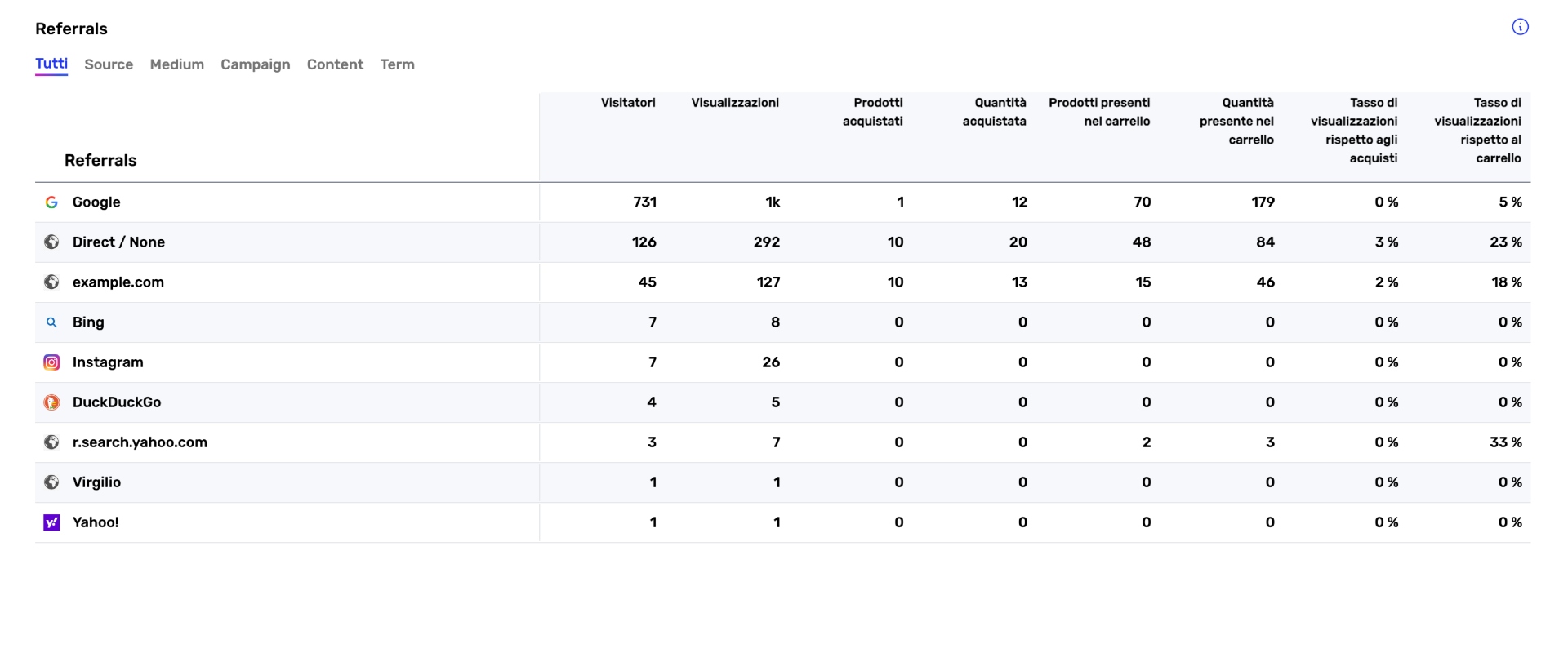Viewport: 1568px width, 653px height.
Task: Click the globe icon beside Virgilio
Action: (x=51, y=482)
